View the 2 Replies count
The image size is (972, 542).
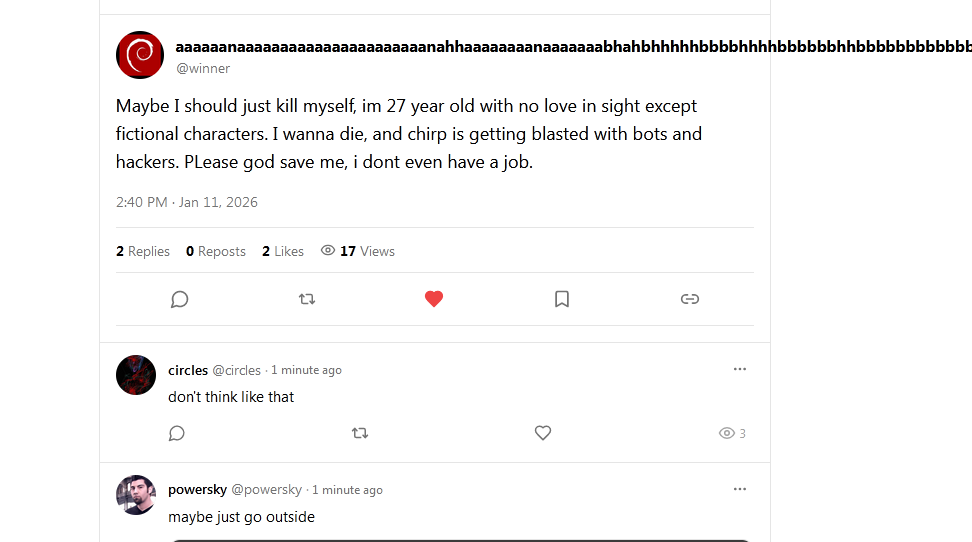click(x=143, y=251)
